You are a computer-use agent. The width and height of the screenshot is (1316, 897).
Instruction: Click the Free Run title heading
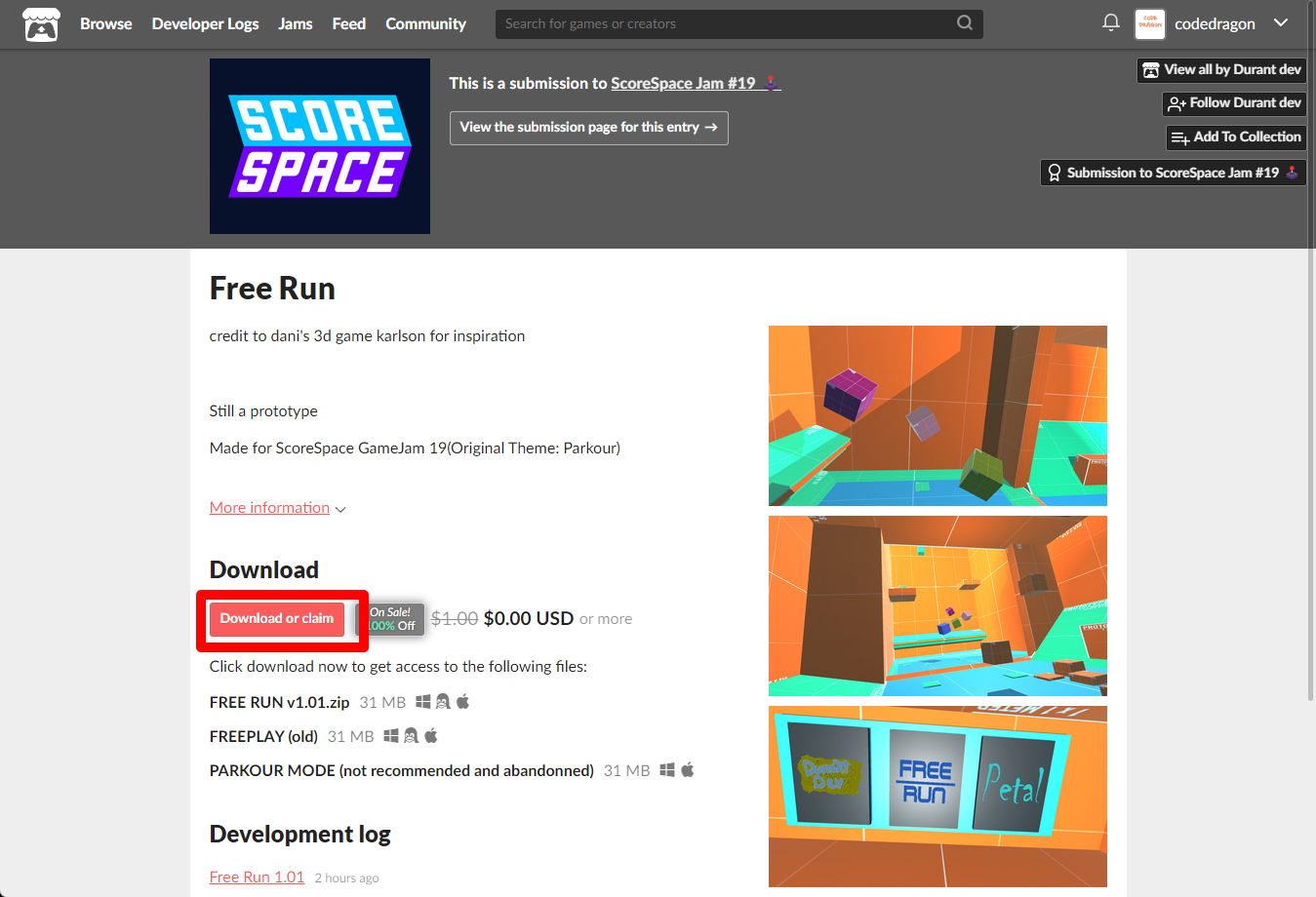272,289
